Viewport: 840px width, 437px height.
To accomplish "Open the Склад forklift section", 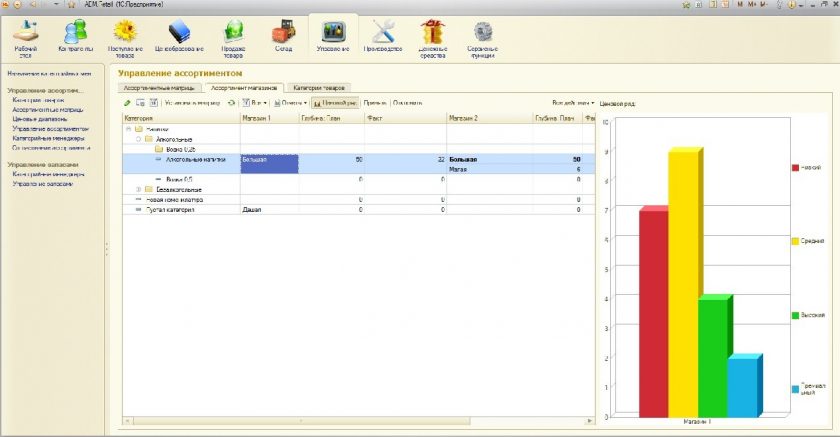I will (x=283, y=36).
